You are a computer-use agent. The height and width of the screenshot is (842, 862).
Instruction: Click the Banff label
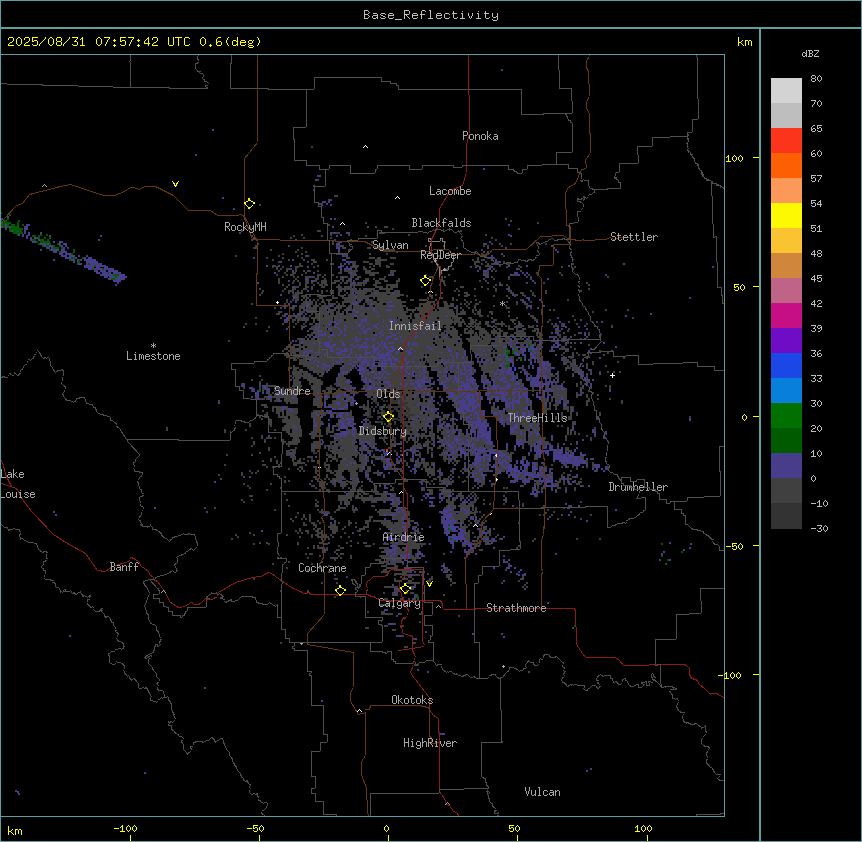[124, 567]
